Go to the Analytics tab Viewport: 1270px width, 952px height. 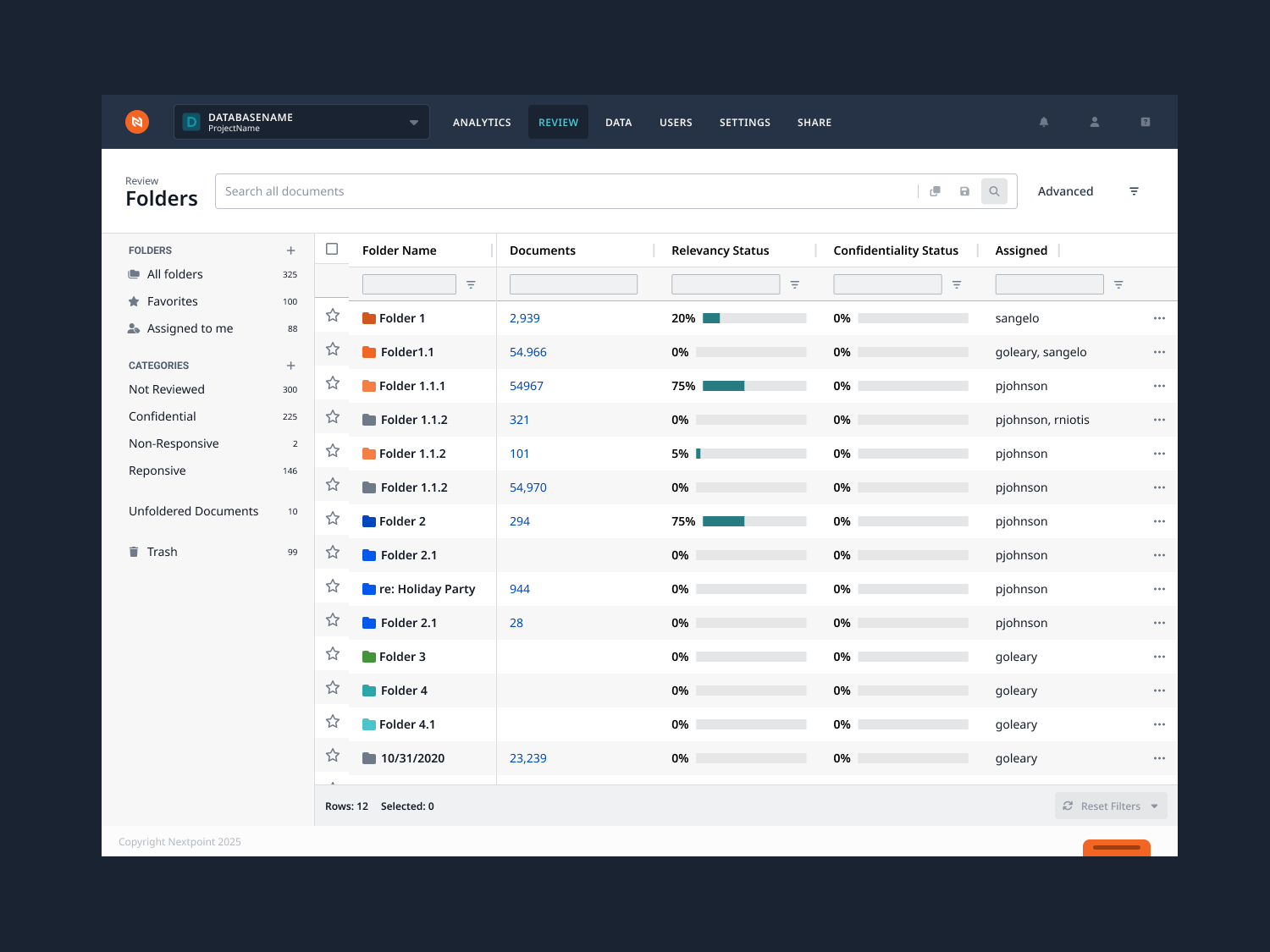482,123
